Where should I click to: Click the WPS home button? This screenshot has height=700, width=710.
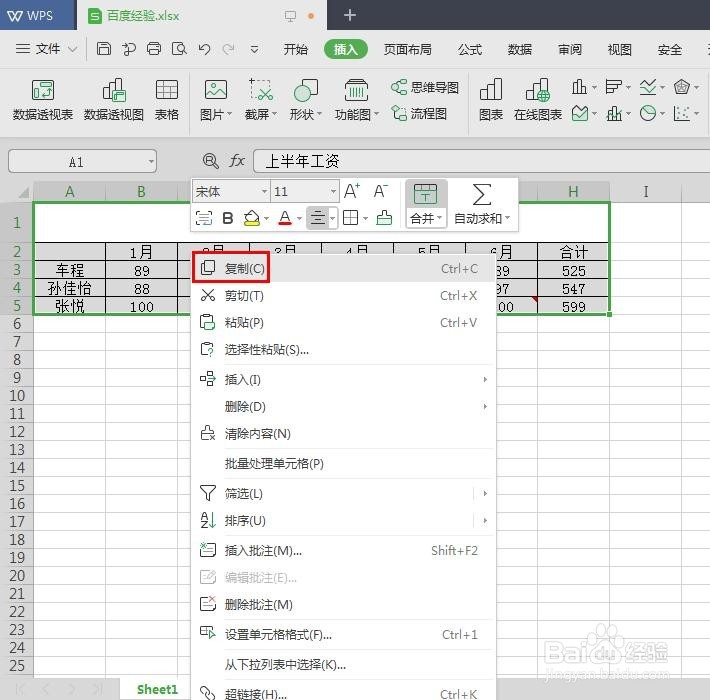click(x=38, y=15)
